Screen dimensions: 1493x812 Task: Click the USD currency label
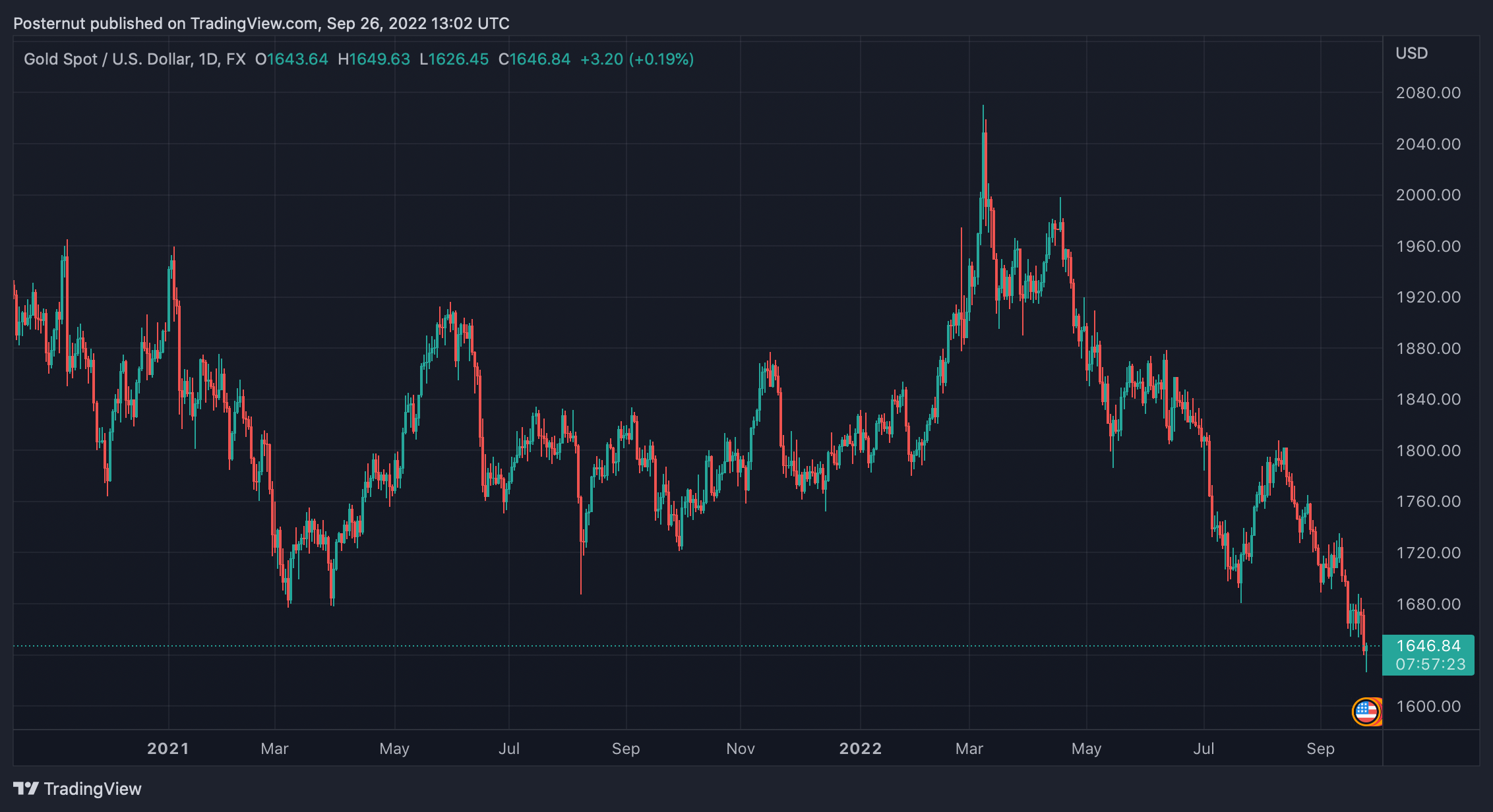point(1412,53)
